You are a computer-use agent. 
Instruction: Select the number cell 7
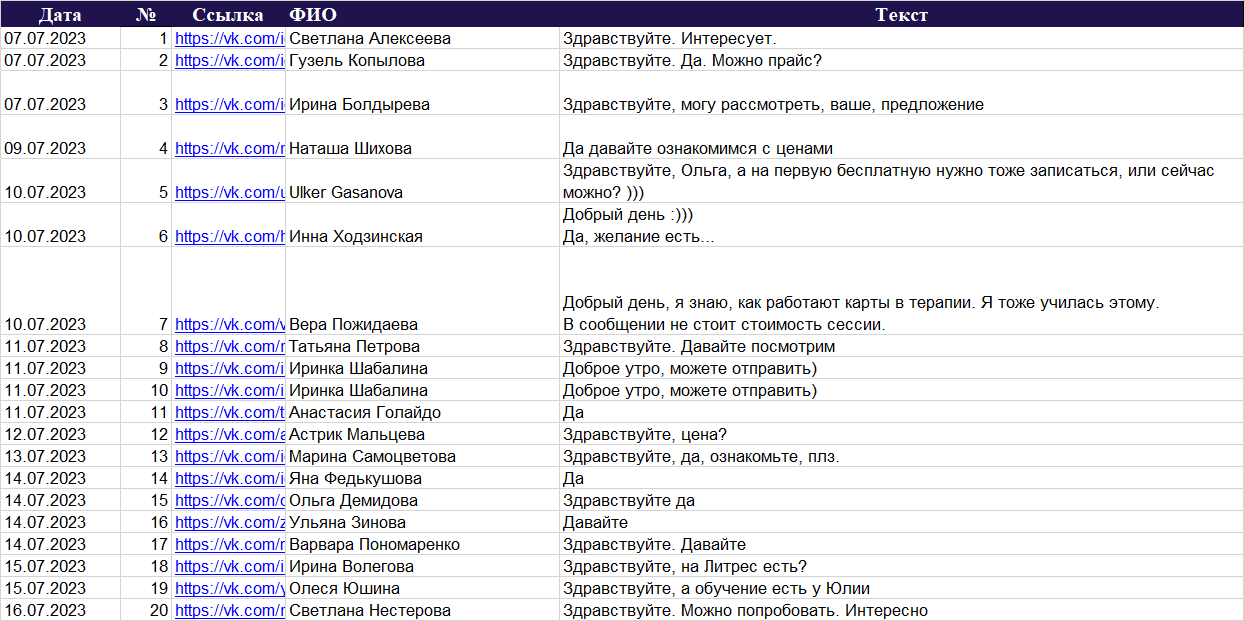pos(146,291)
